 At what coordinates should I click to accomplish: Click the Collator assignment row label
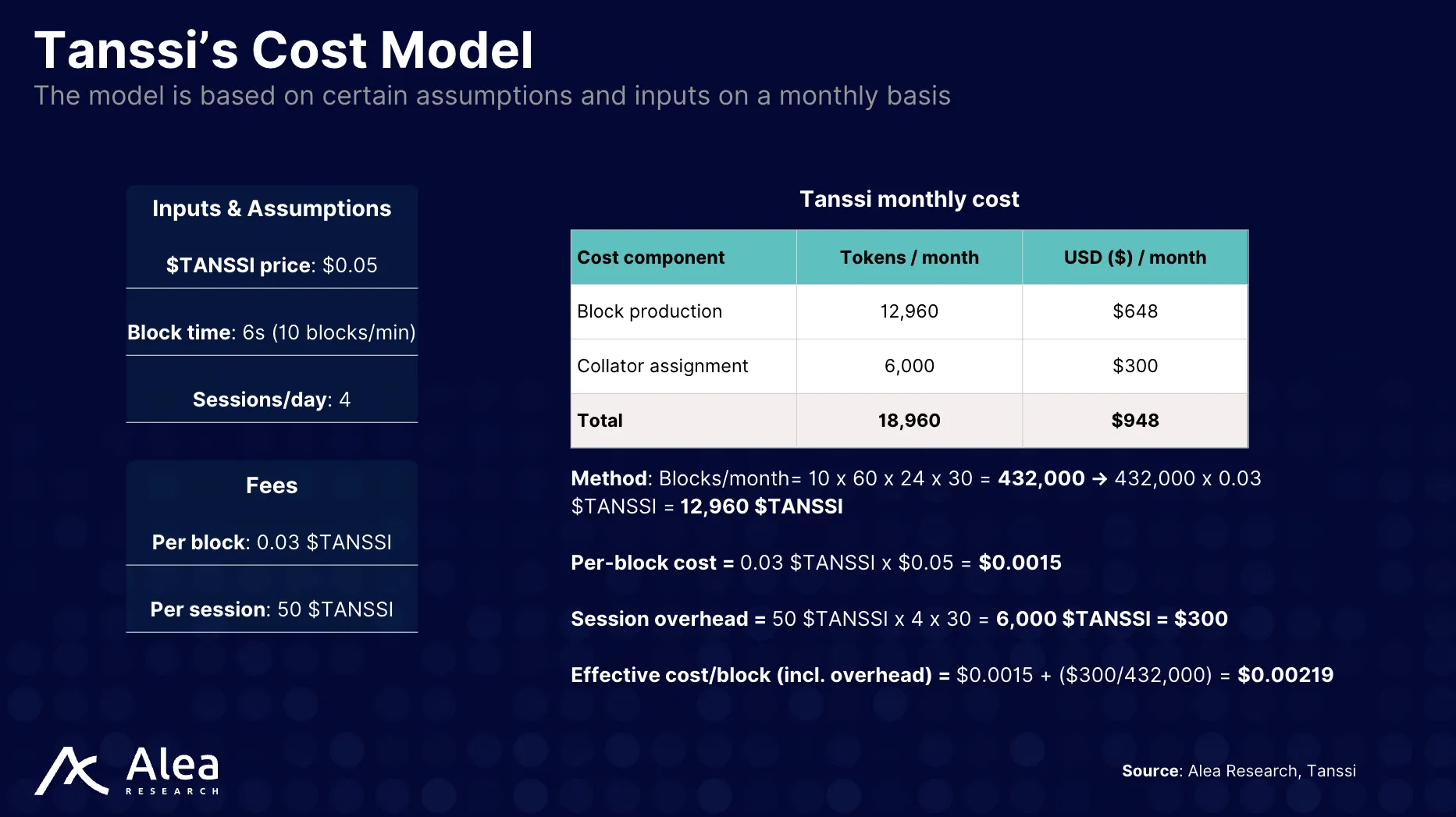point(662,366)
